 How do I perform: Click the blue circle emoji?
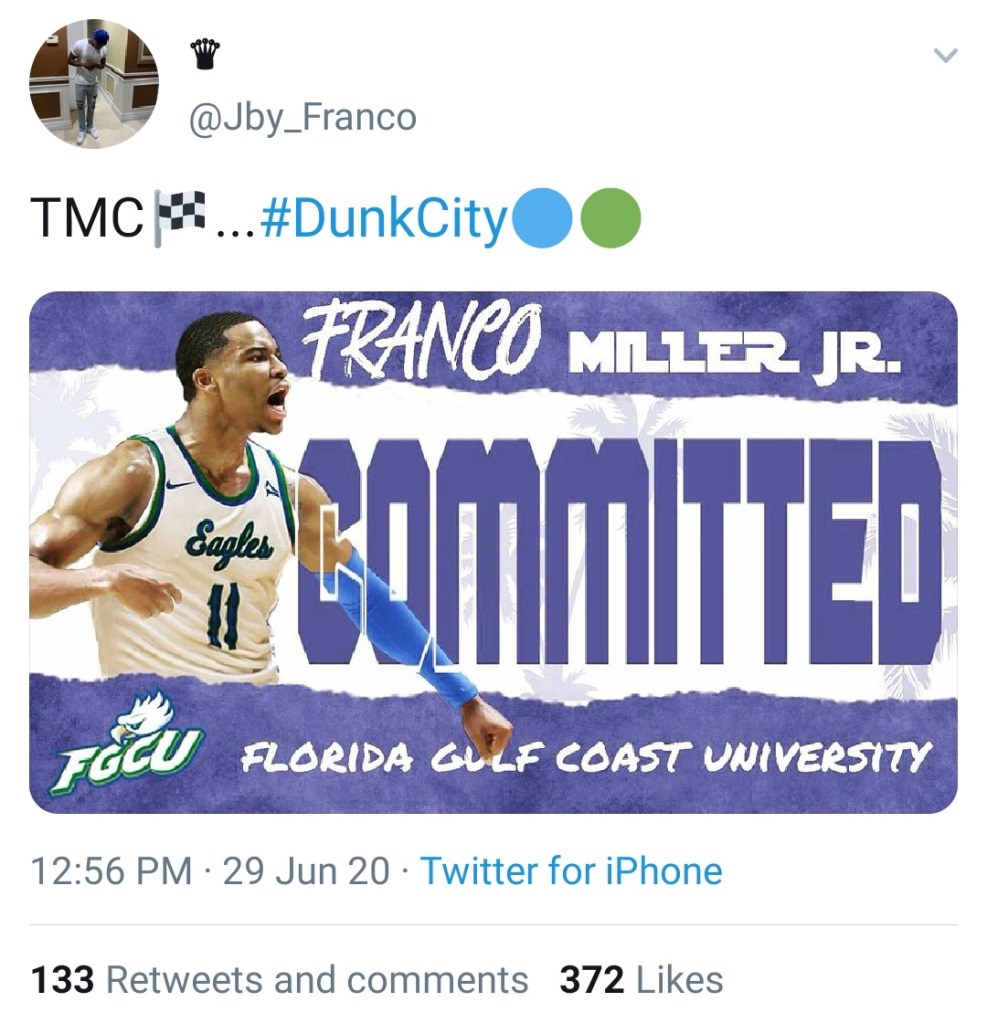click(x=540, y=217)
